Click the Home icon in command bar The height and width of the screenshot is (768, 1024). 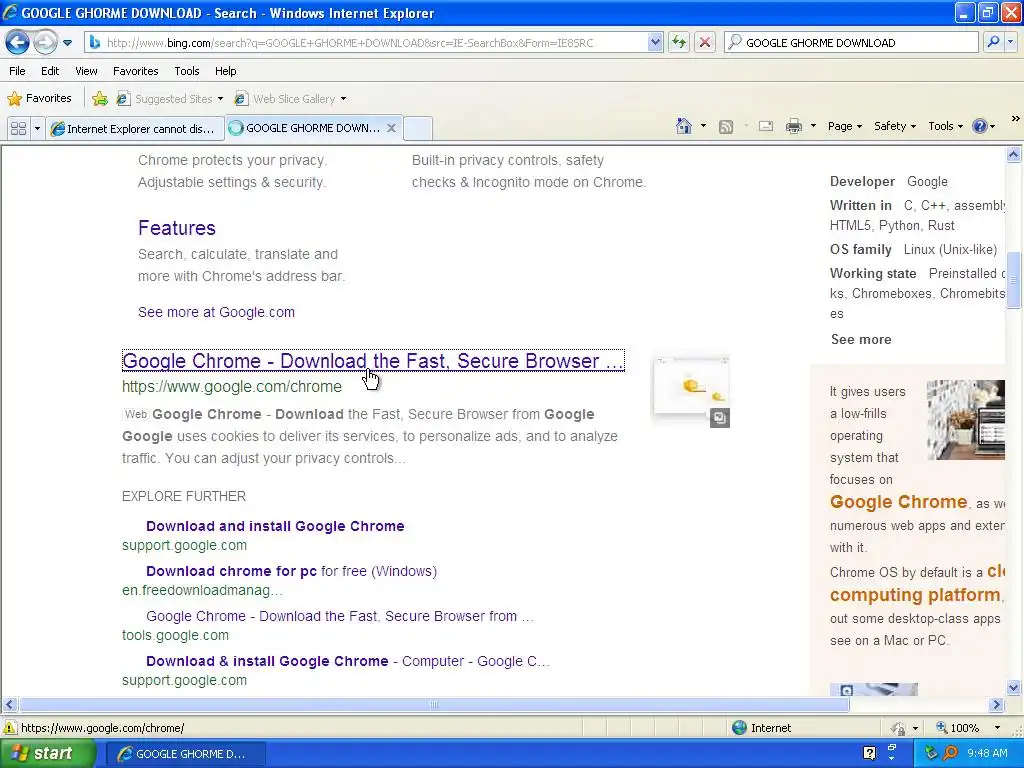[x=684, y=126]
